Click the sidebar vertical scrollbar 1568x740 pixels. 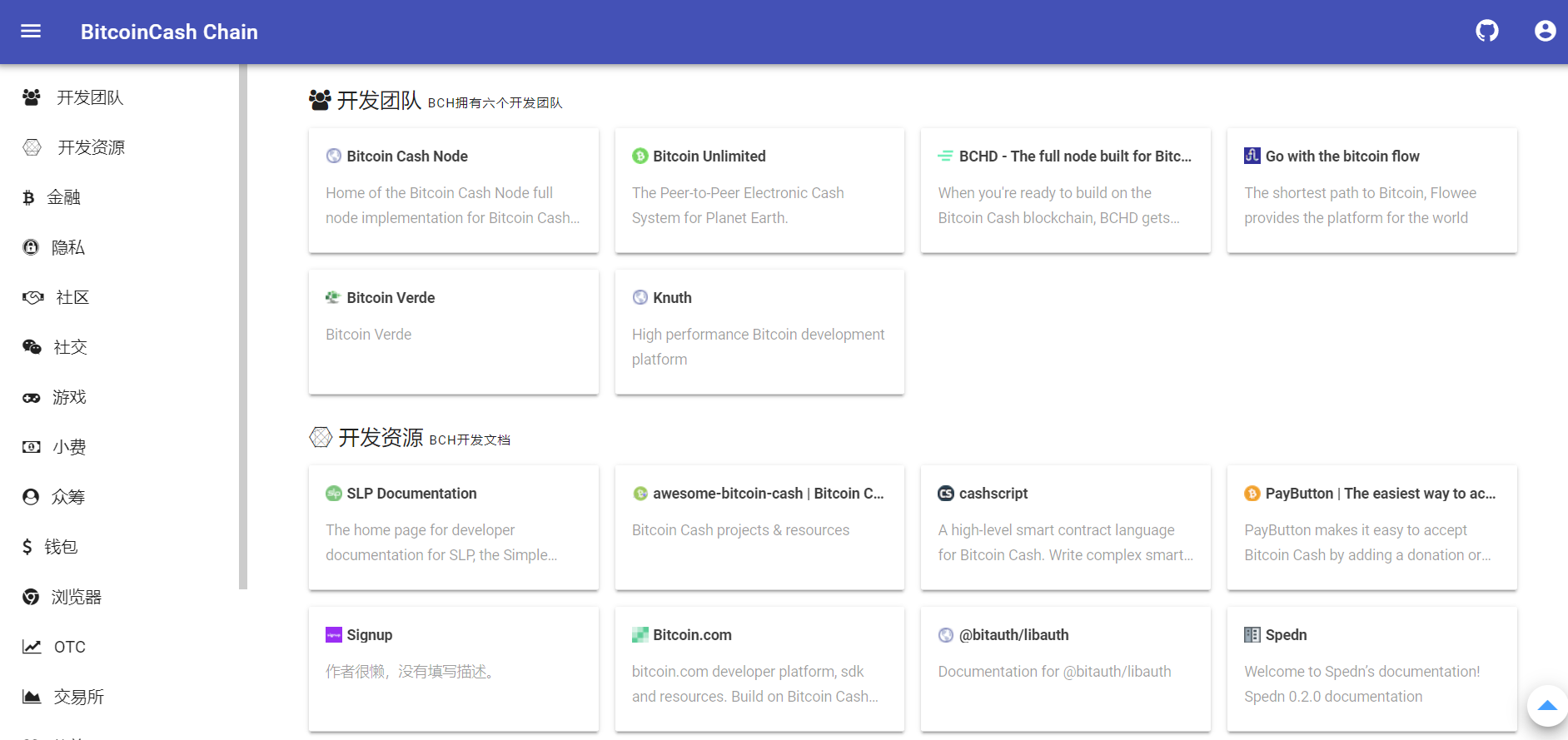click(x=243, y=326)
